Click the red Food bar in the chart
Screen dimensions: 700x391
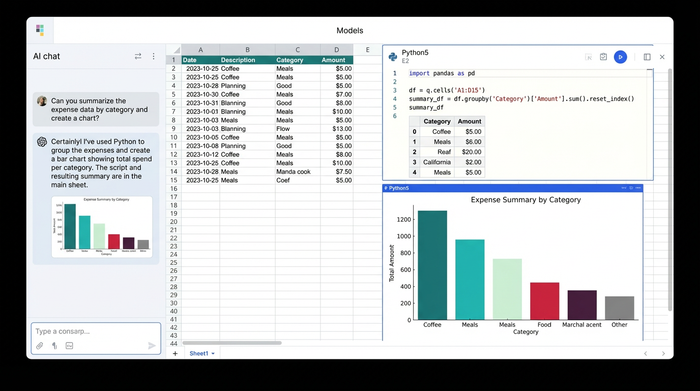point(545,301)
